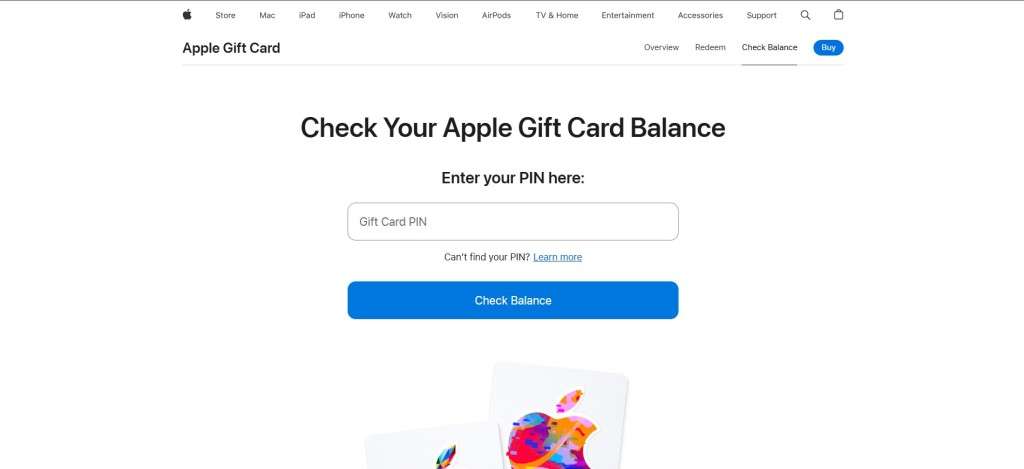Open the Support menu item
This screenshot has height=469, width=1024.
pos(761,15)
